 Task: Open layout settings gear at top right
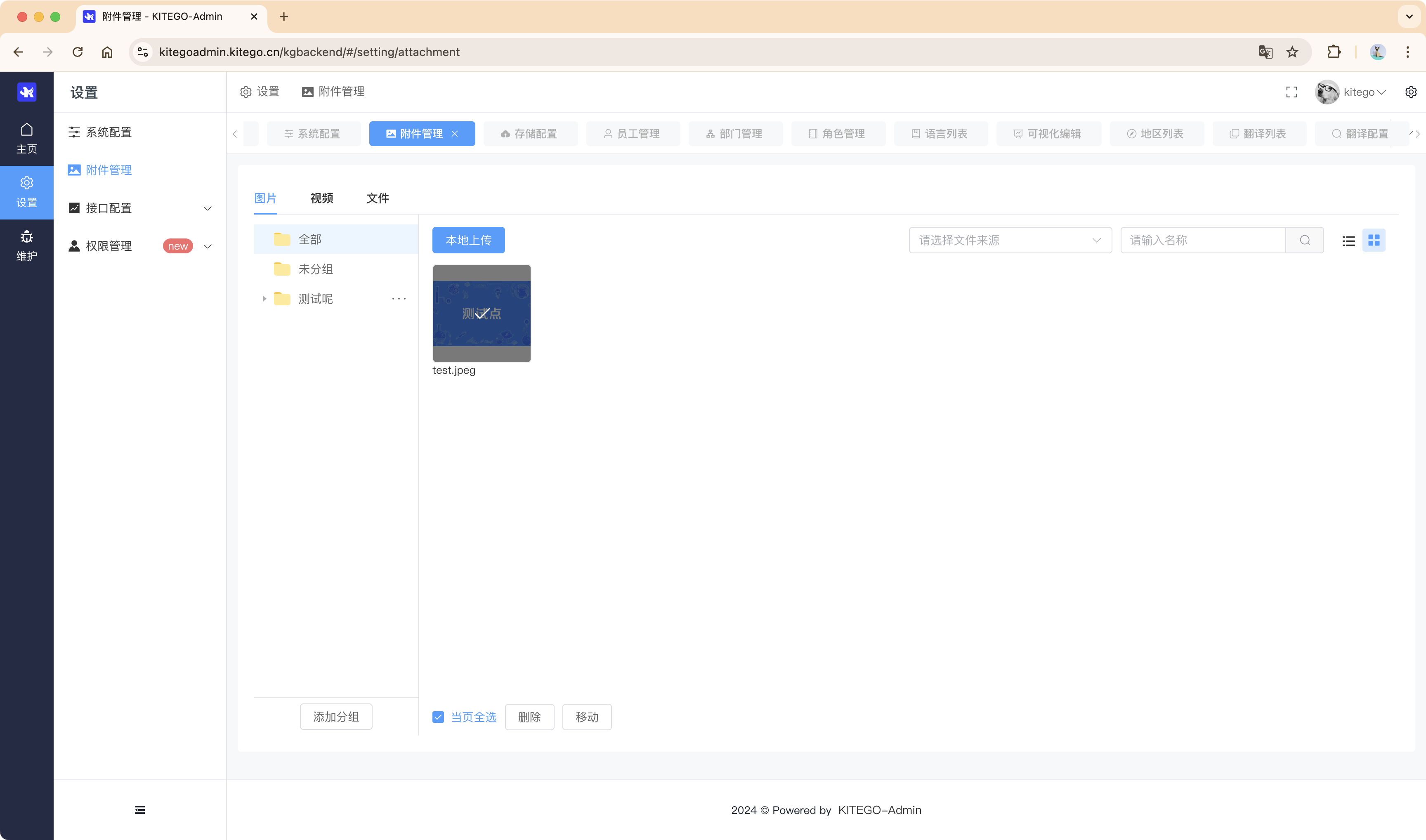point(1411,92)
